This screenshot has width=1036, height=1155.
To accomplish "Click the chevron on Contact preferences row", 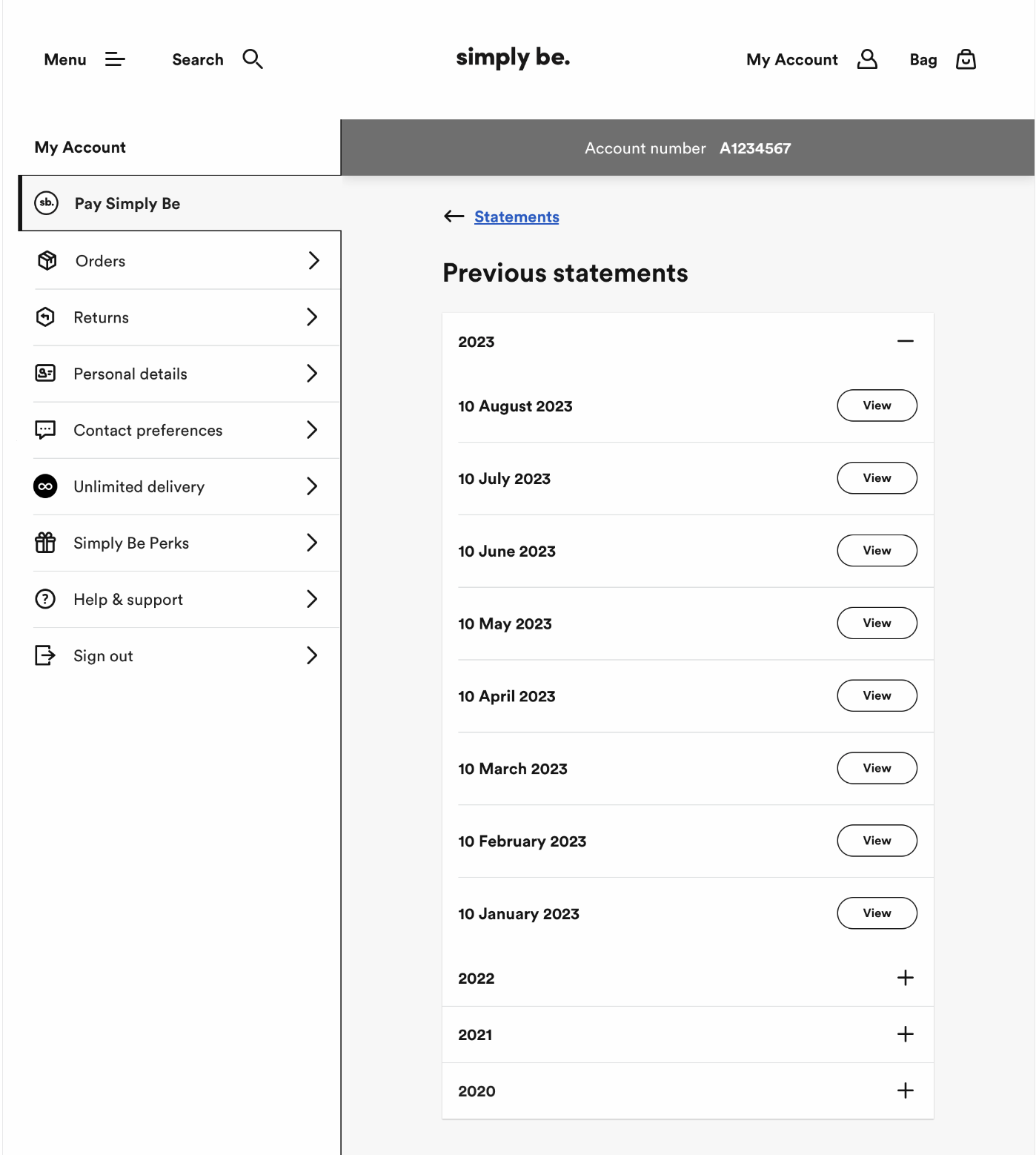I will click(x=312, y=430).
